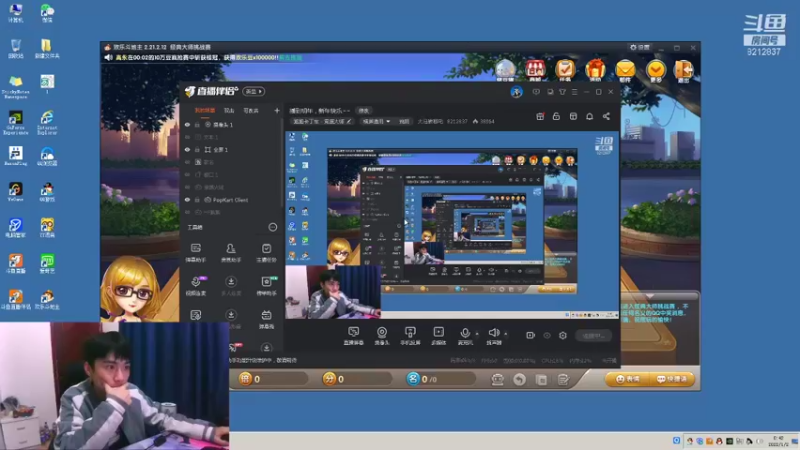Click the clock in the taskbar tray
The image size is (800, 450).
click(779, 441)
